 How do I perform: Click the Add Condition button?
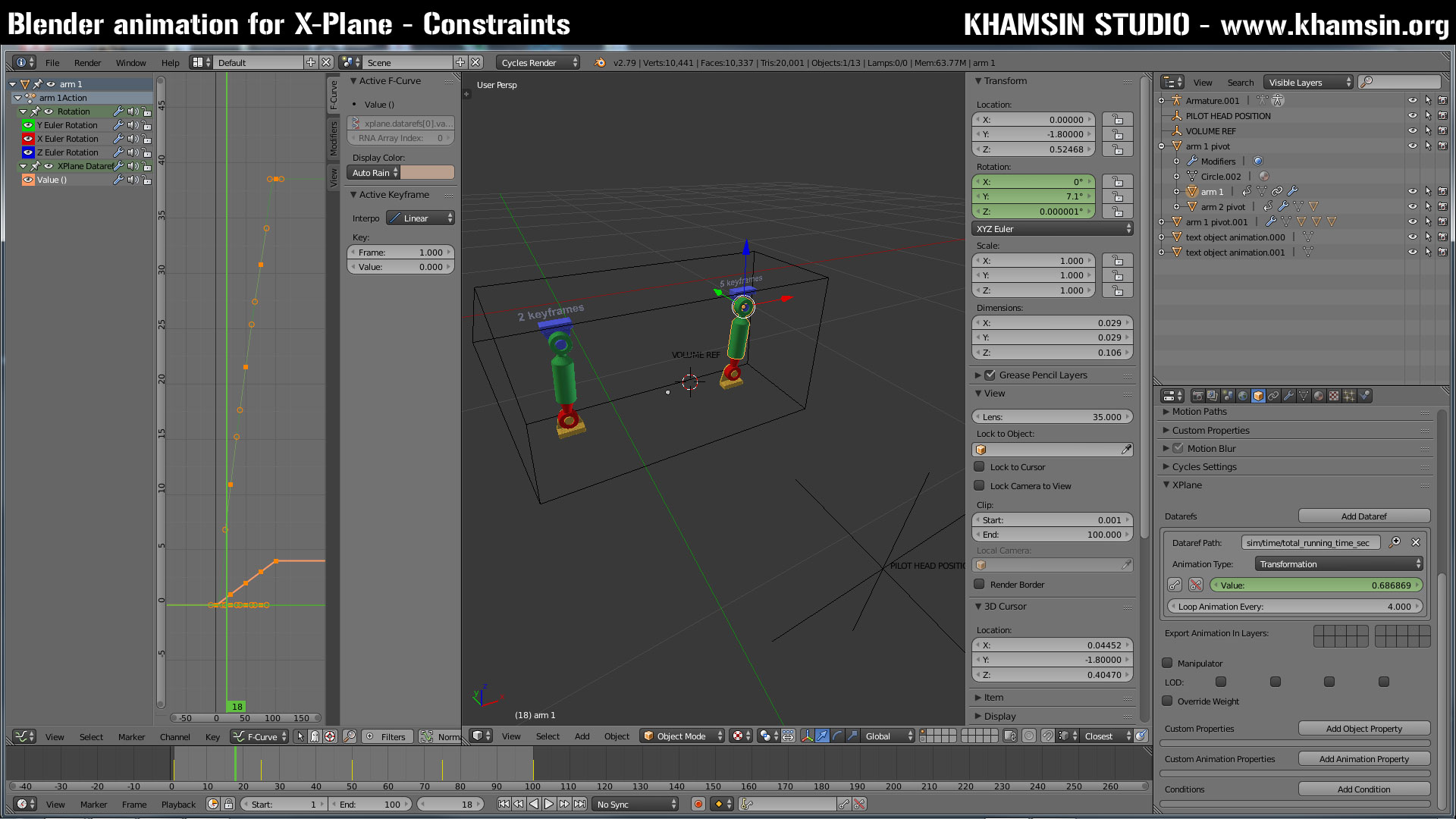1363,789
